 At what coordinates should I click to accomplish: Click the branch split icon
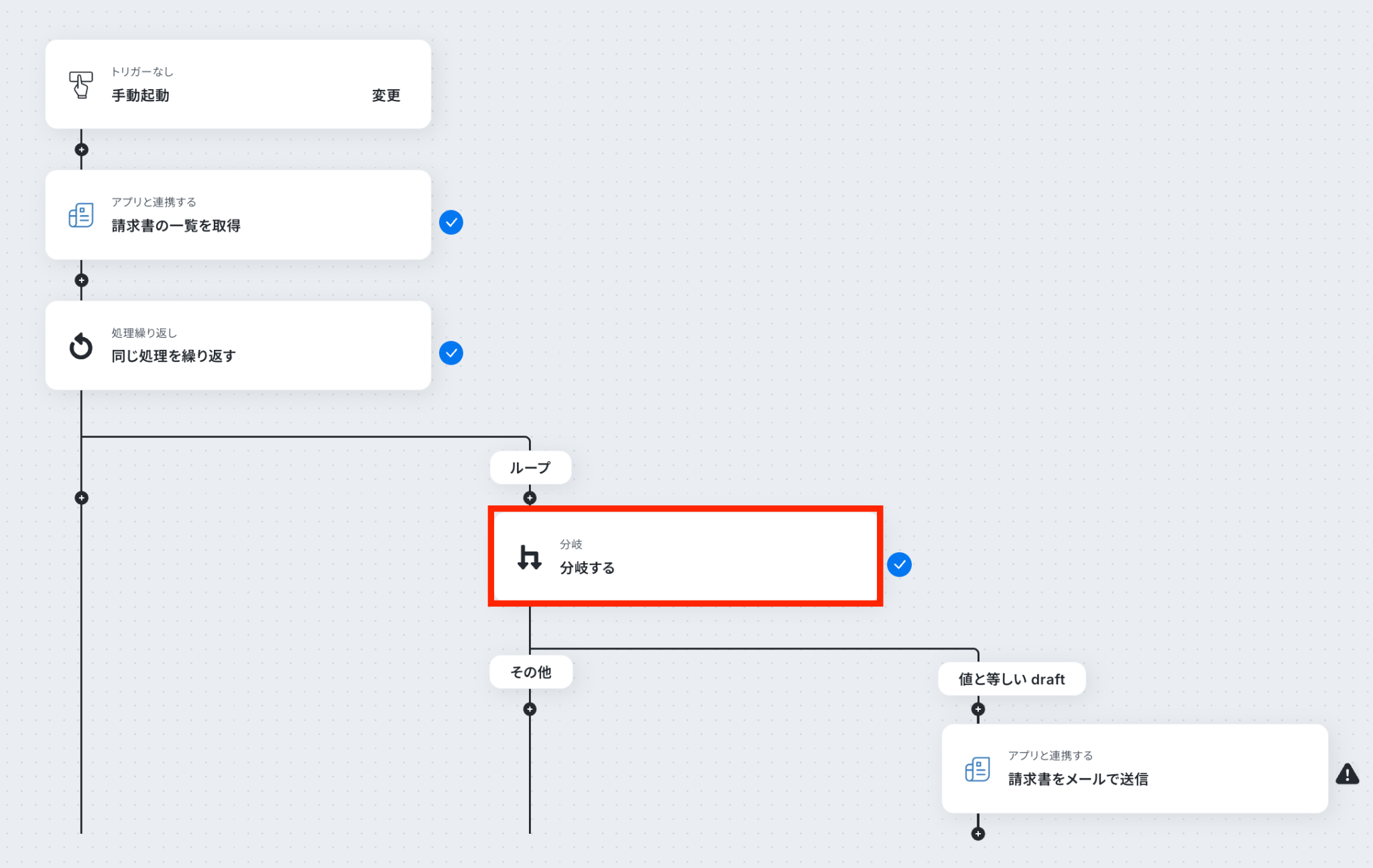coord(529,557)
